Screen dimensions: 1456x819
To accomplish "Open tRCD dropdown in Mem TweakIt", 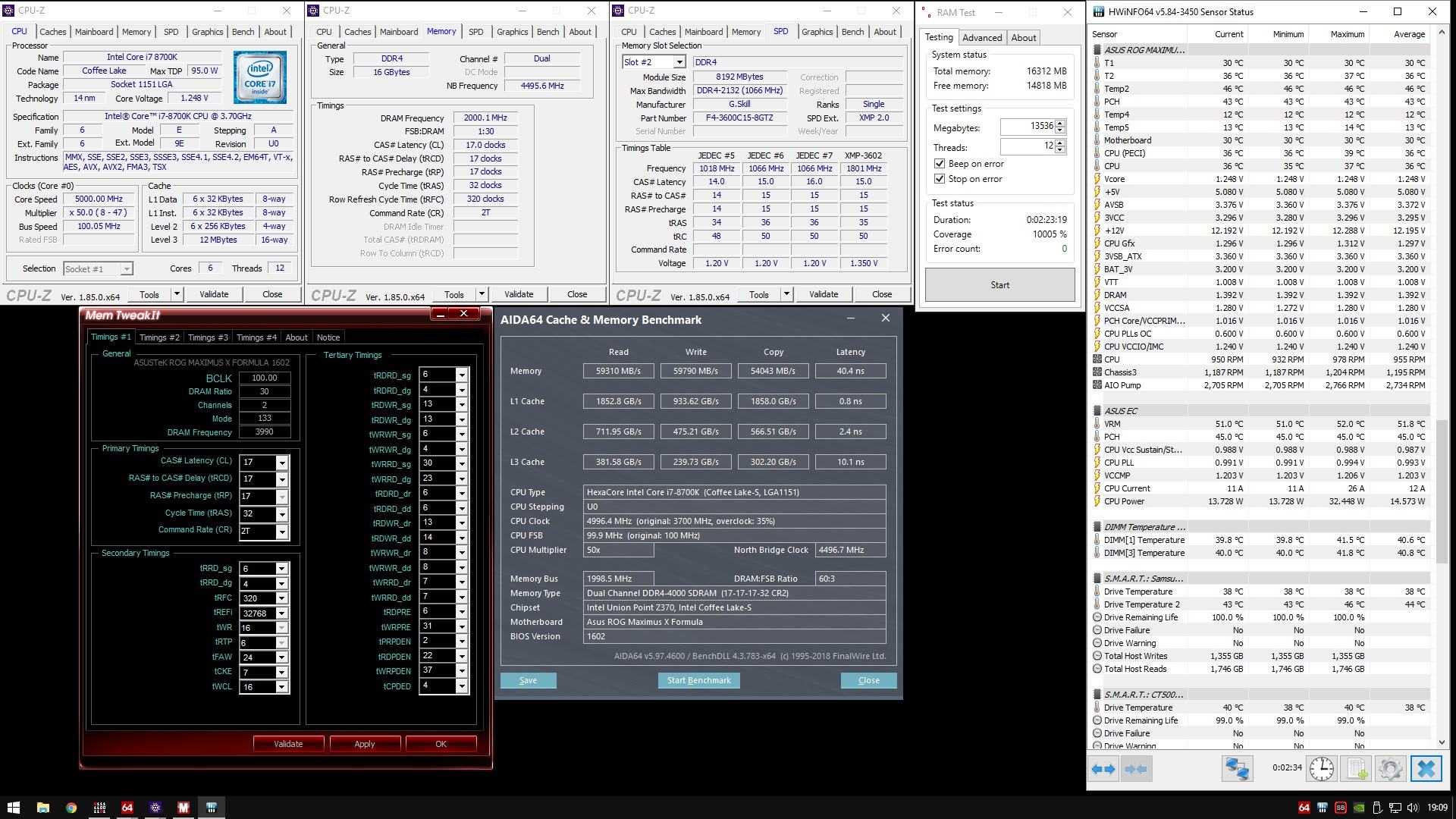I will (282, 479).
